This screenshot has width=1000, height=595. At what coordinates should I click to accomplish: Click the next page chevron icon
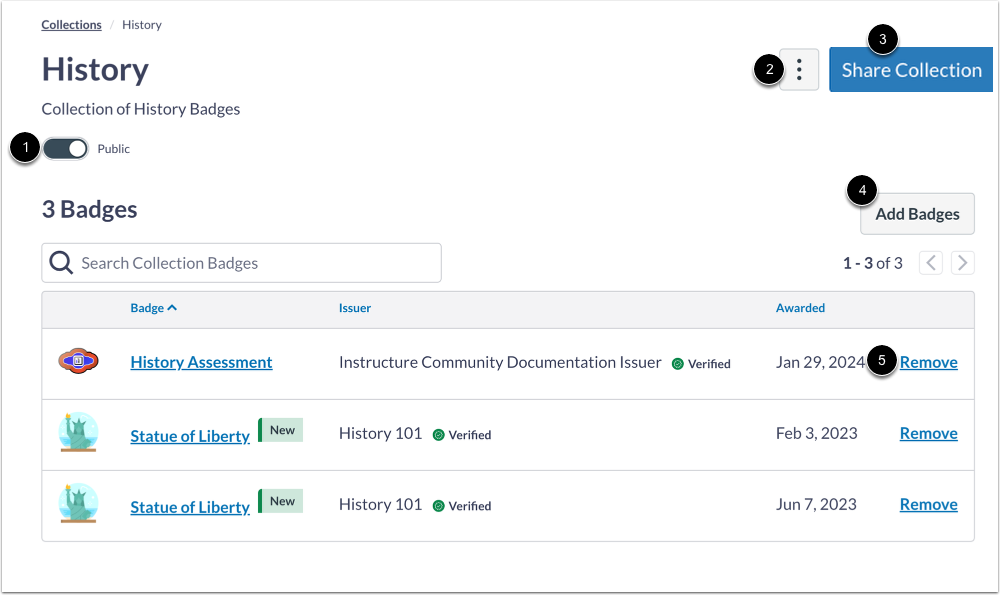[962, 262]
